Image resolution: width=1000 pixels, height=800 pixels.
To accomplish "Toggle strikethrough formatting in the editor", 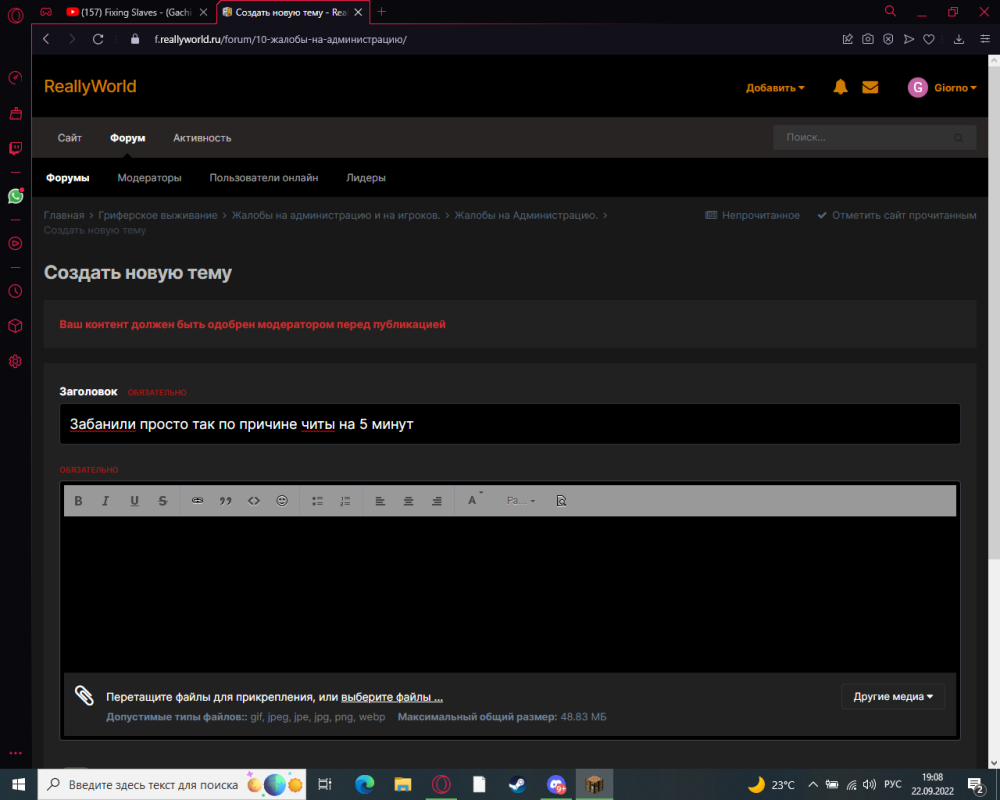I will pyautogui.click(x=163, y=501).
